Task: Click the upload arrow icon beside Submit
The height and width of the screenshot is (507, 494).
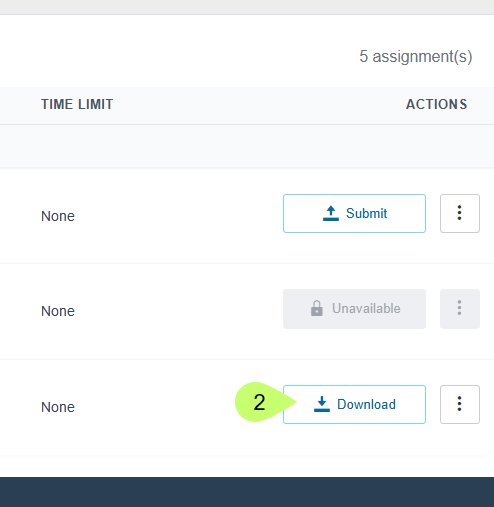Action: 331,213
